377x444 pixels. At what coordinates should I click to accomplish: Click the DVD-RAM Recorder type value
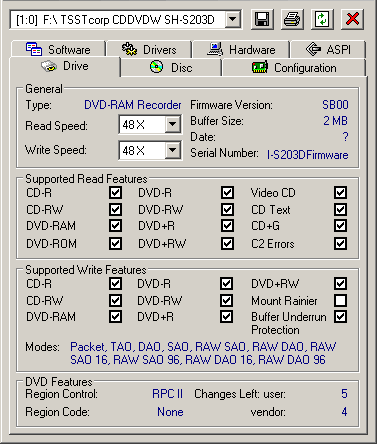133,105
